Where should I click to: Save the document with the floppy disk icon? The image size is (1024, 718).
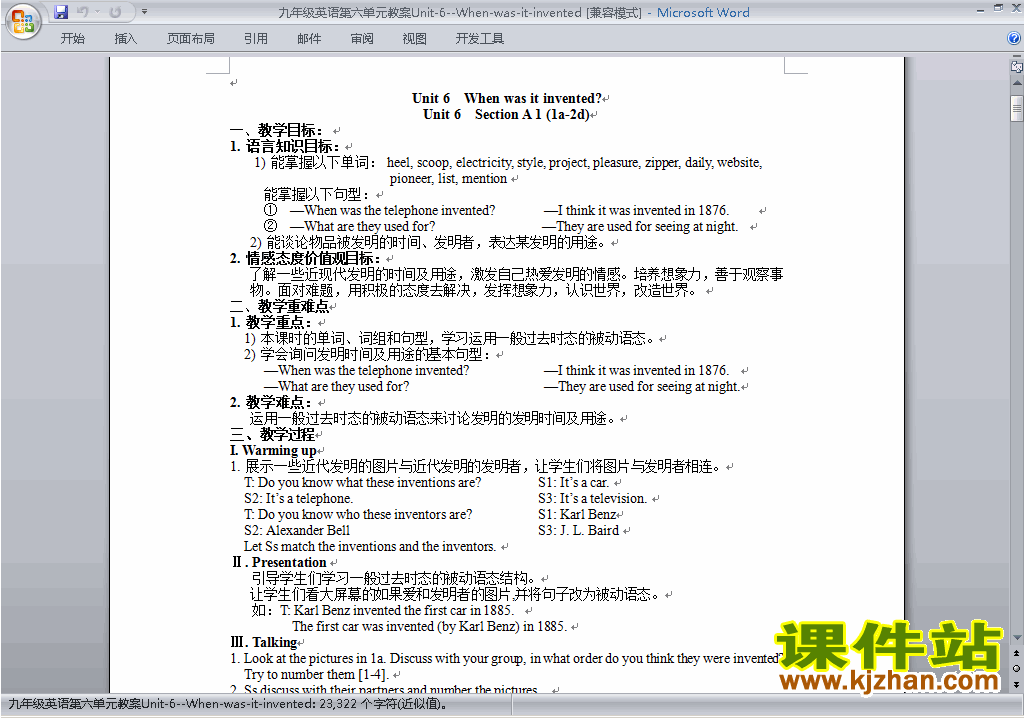click(61, 12)
